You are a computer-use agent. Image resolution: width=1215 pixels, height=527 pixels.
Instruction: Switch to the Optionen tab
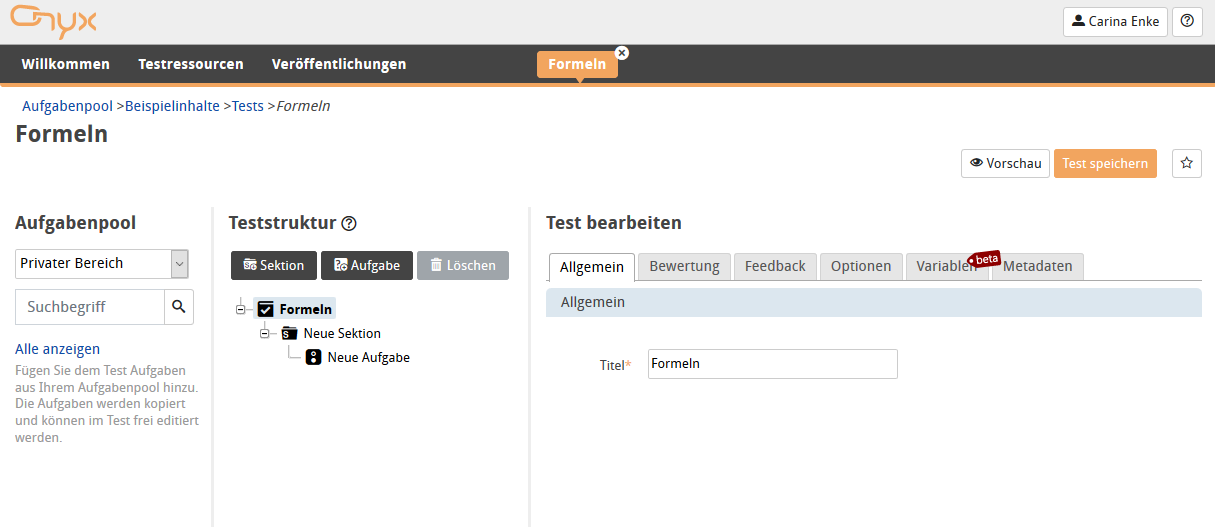coord(861,266)
